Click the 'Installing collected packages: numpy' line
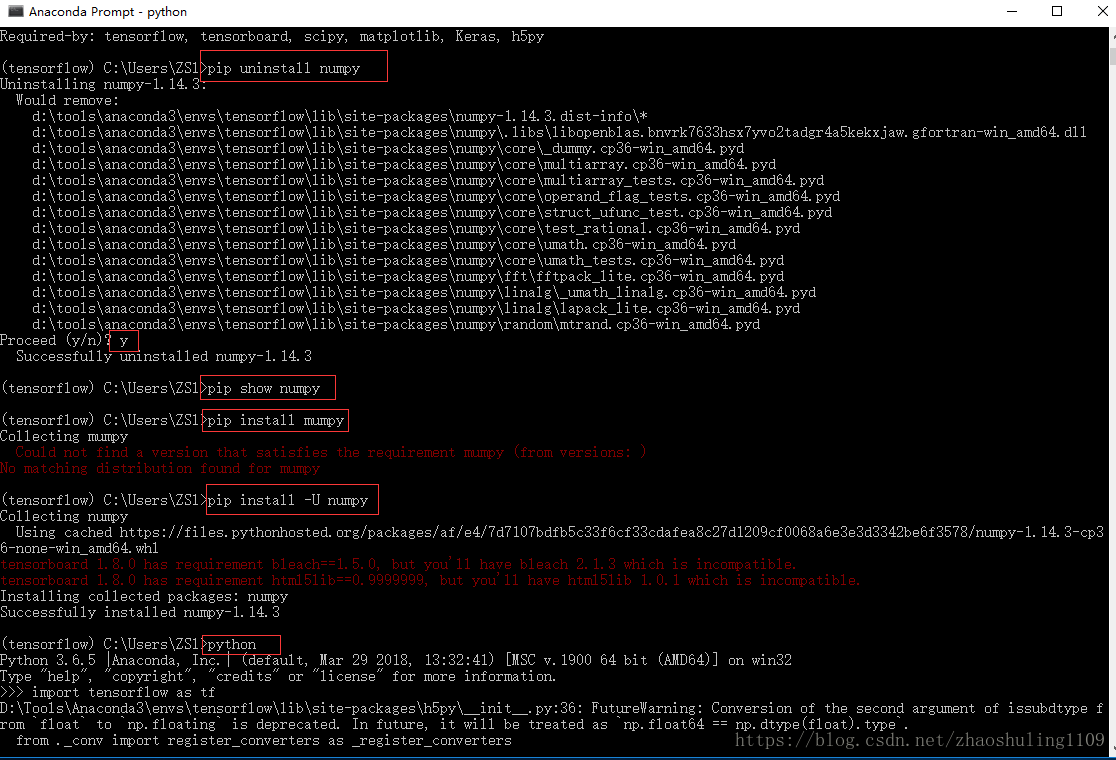 [144, 597]
